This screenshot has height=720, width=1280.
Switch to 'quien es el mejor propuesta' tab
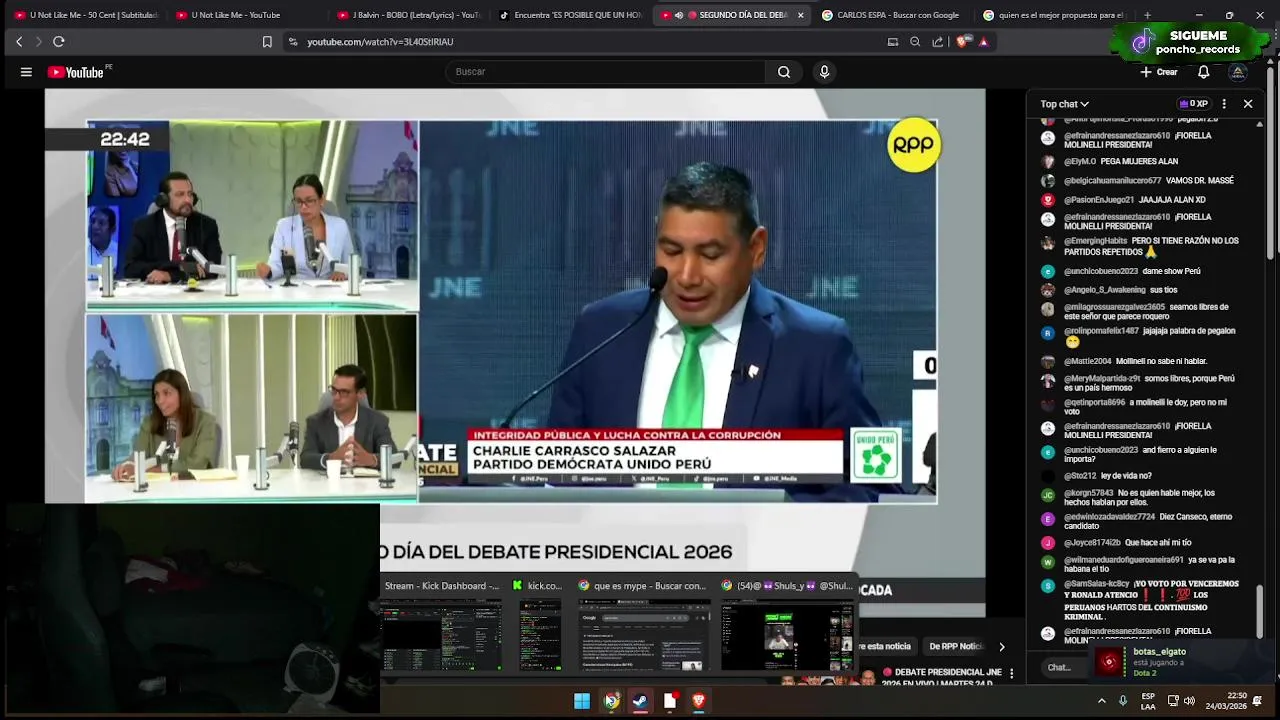click(1054, 15)
